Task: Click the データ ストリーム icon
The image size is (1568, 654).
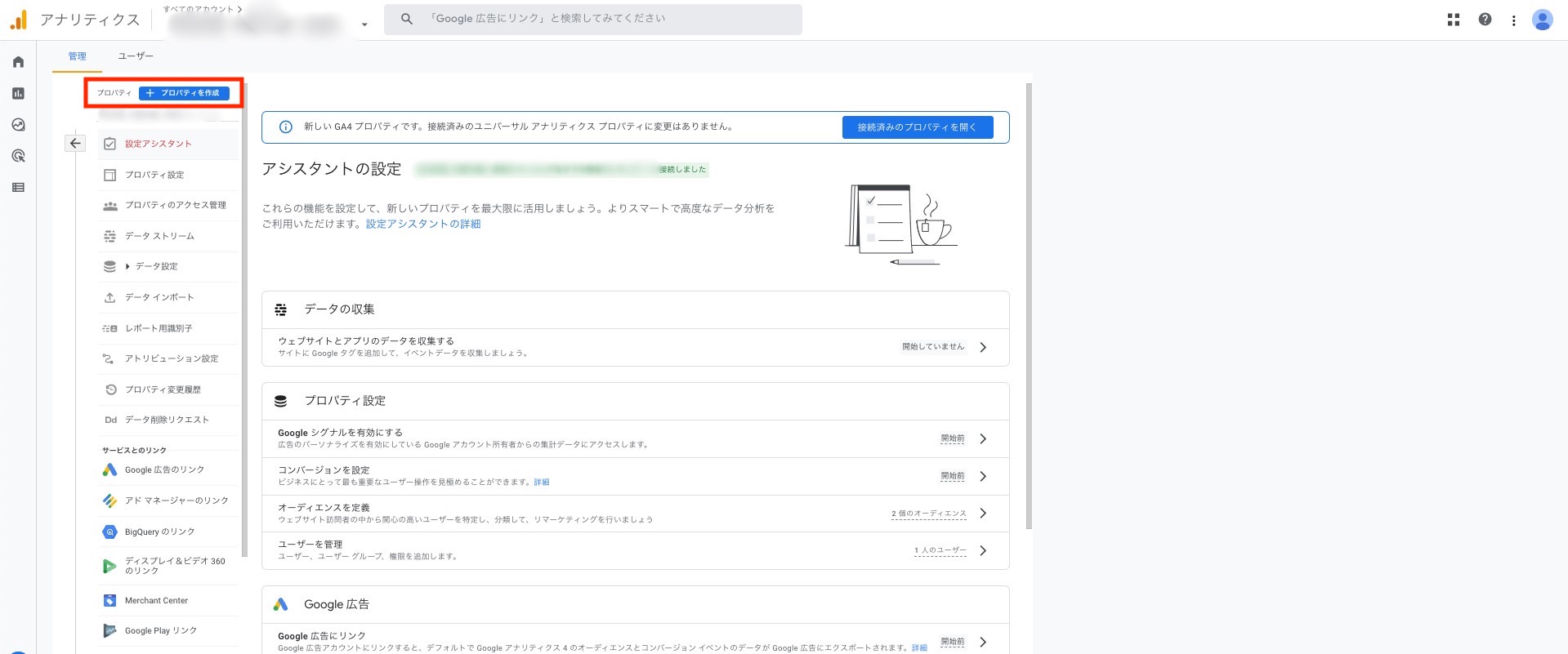Action: point(109,236)
